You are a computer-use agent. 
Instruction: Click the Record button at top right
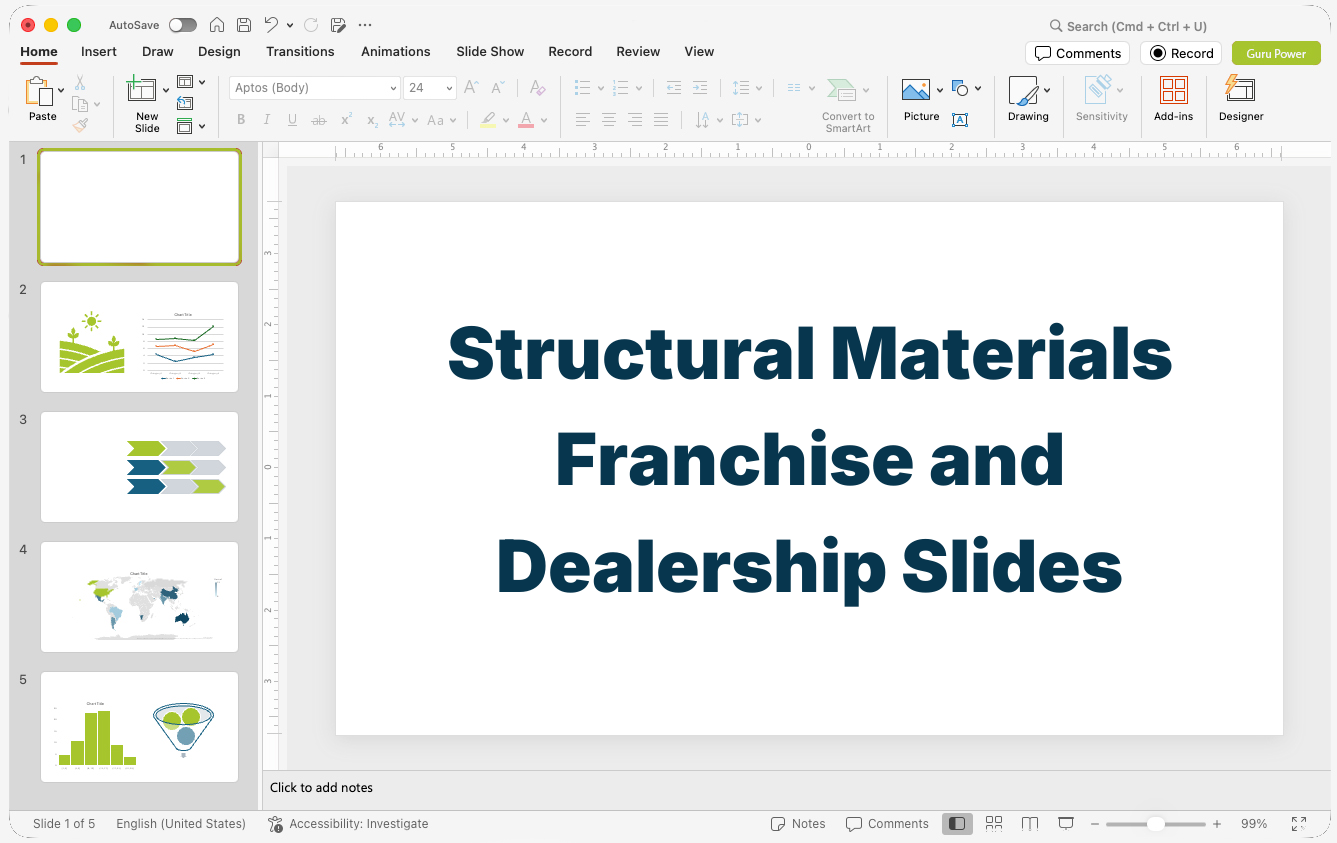pos(1182,54)
